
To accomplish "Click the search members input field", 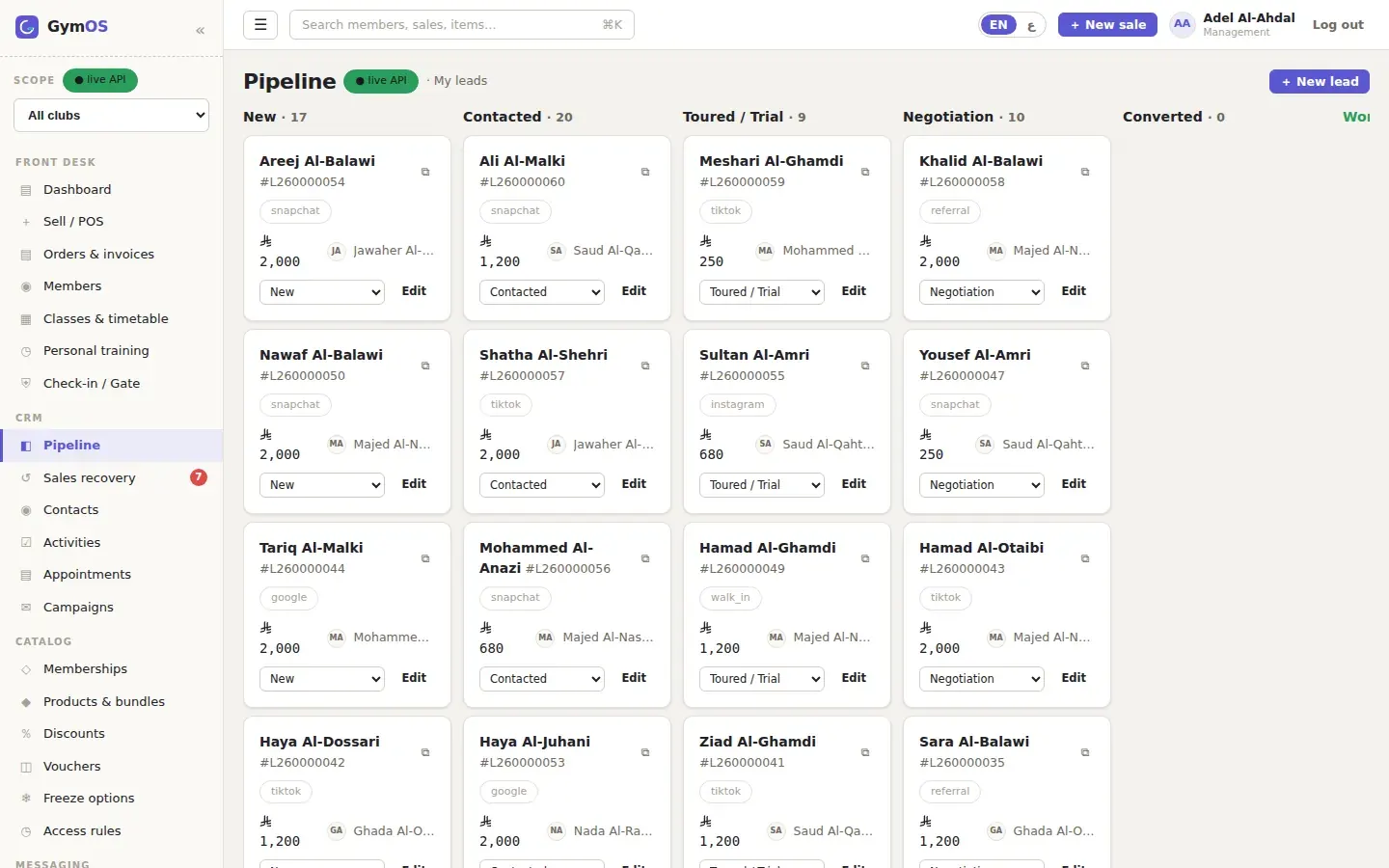I will point(462,25).
